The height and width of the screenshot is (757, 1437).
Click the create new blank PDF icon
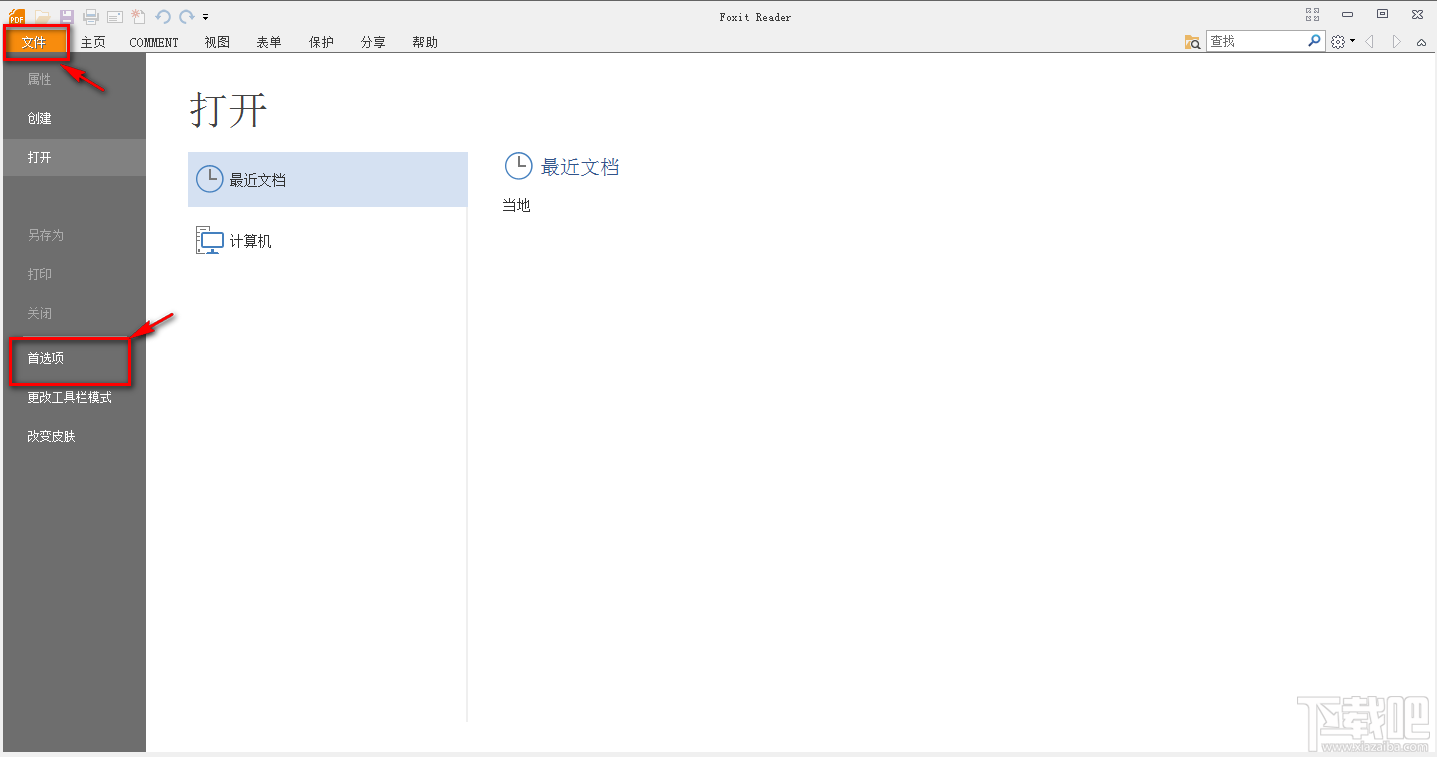coord(138,16)
